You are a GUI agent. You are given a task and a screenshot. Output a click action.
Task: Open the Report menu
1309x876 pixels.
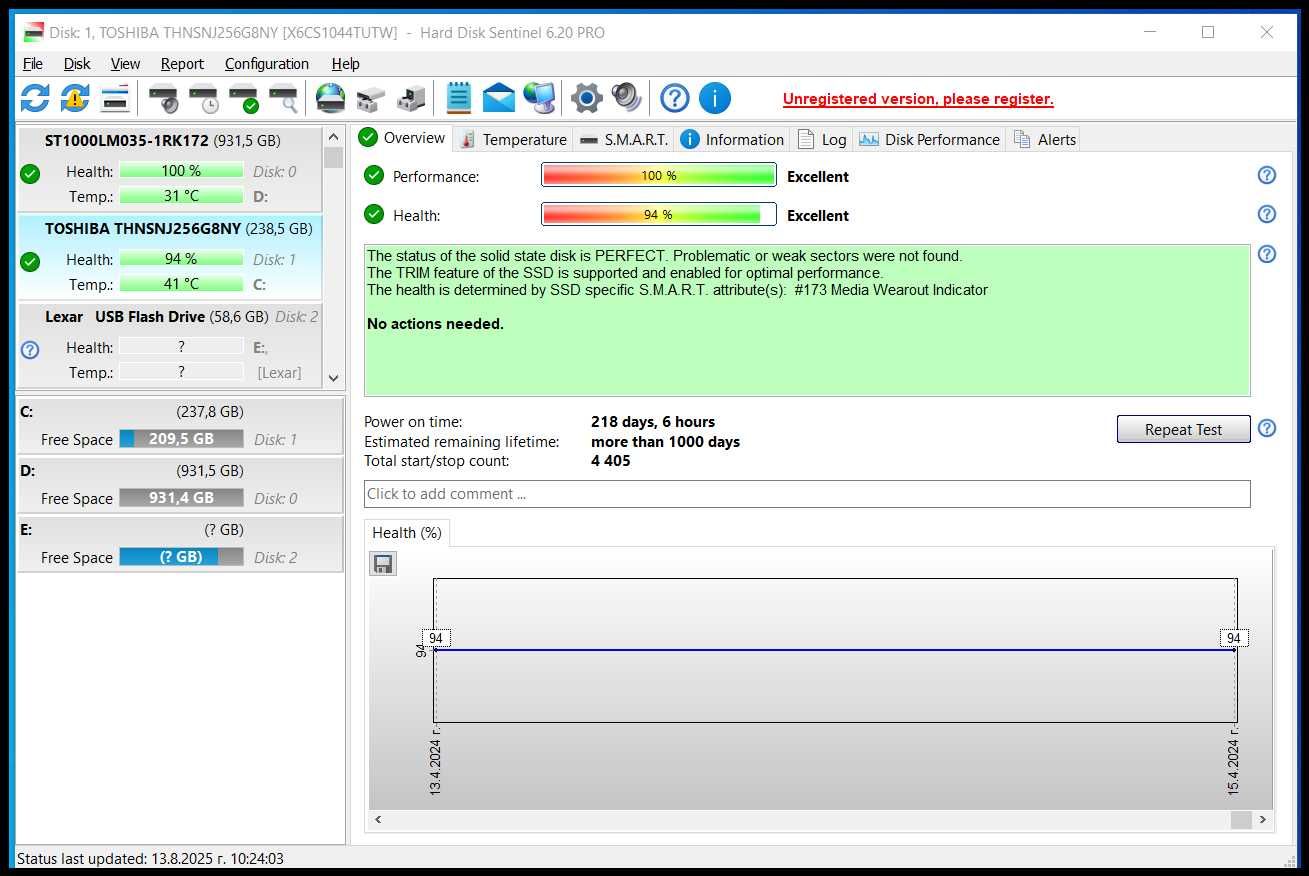pos(182,63)
